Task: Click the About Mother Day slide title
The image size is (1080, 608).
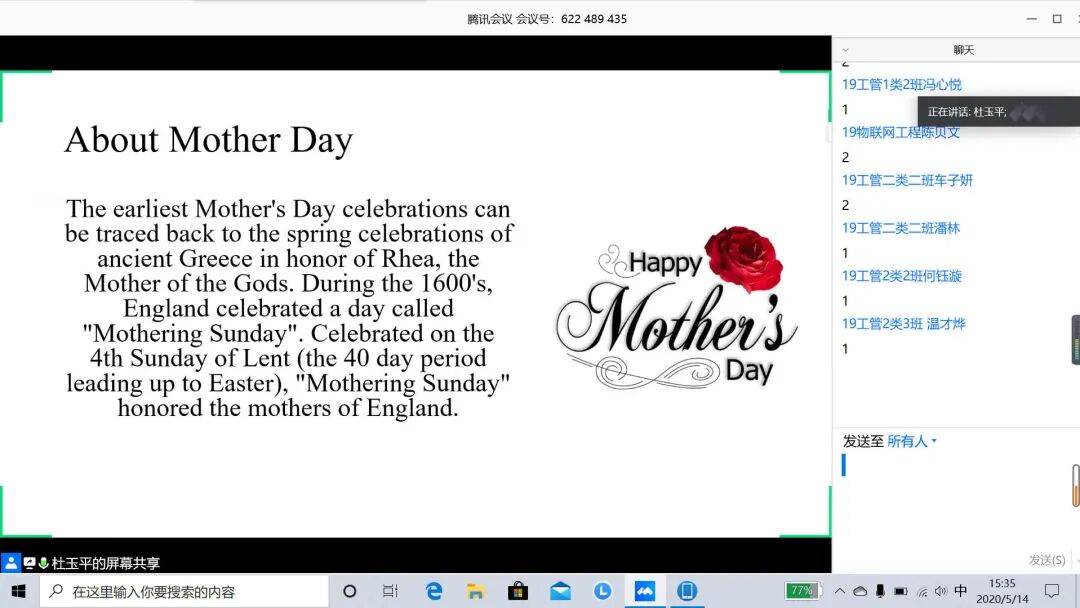Action: [209, 140]
